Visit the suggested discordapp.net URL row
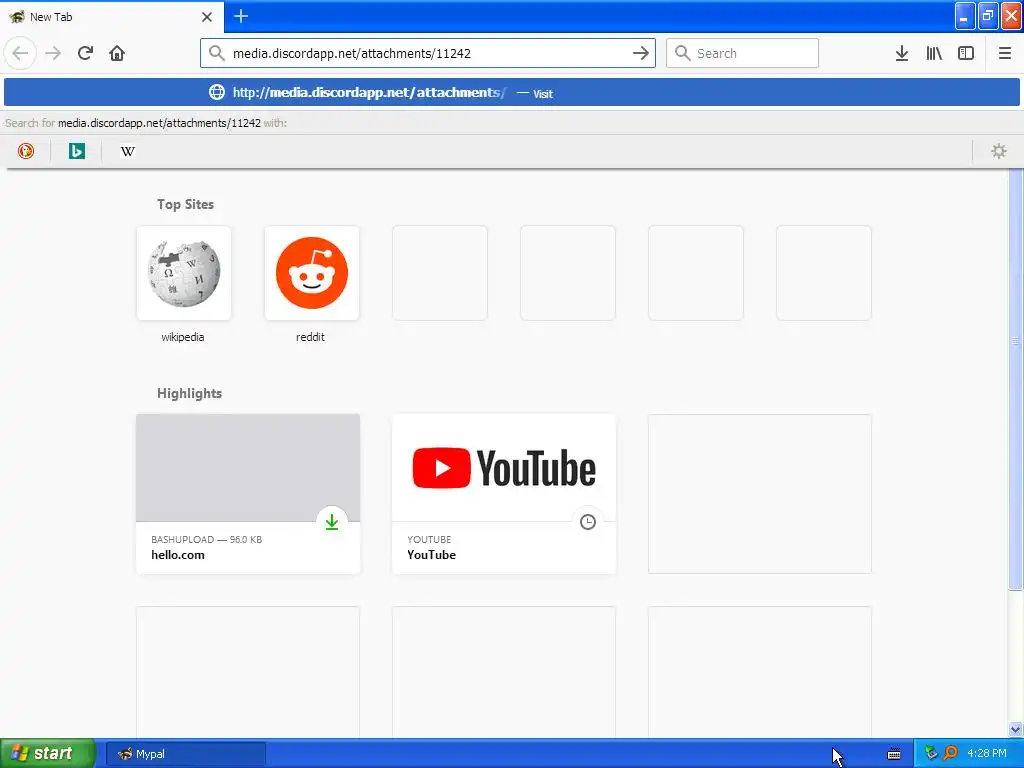1024x768 pixels. (512, 92)
